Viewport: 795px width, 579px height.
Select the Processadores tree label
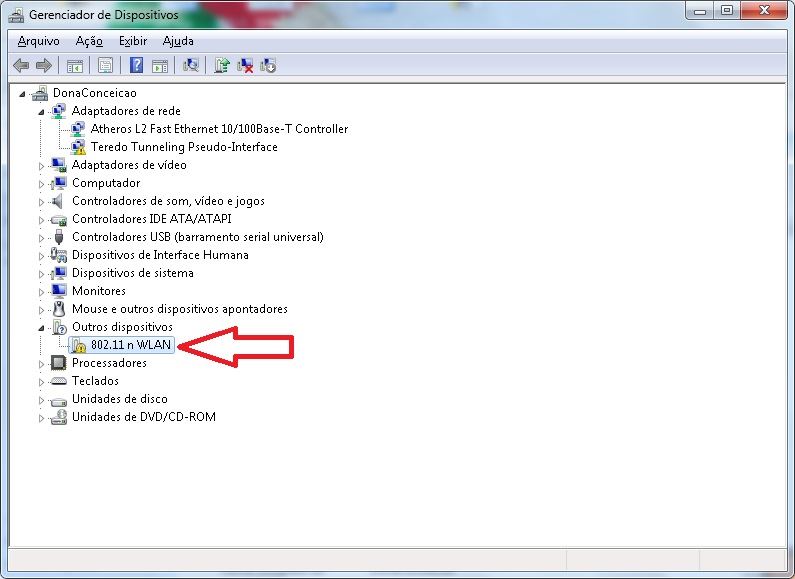[109, 363]
